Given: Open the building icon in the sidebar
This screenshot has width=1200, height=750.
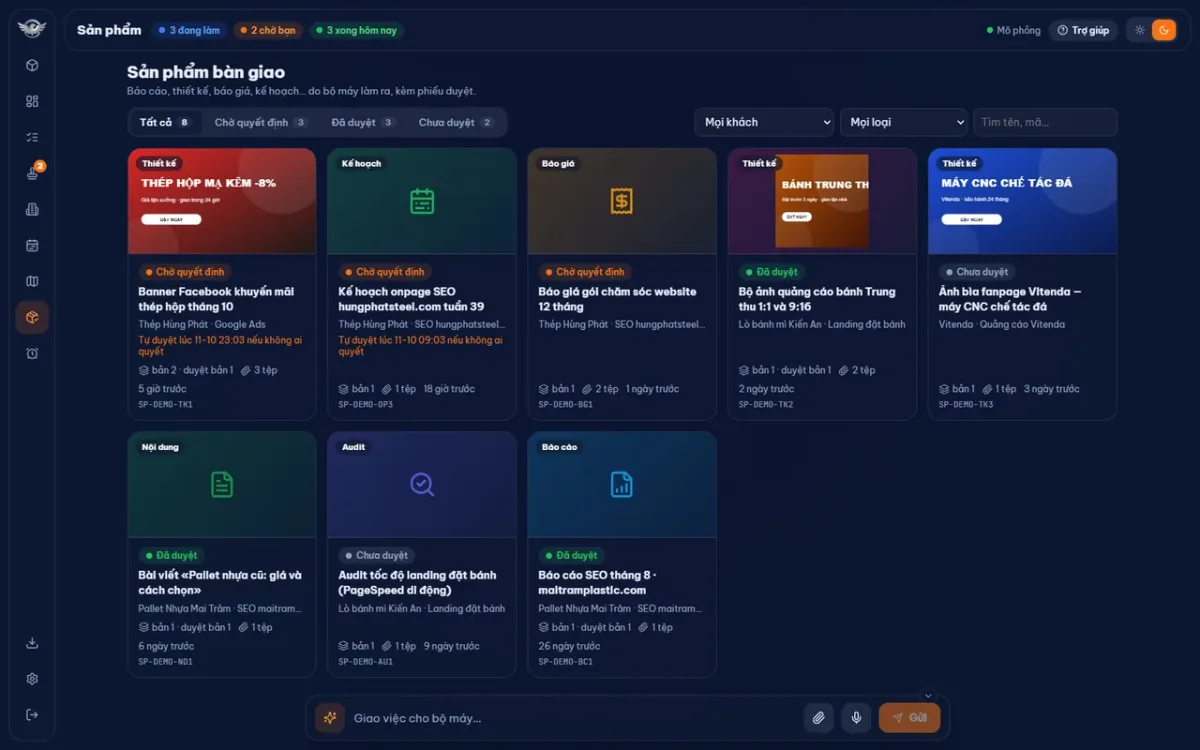Looking at the screenshot, I should click(x=32, y=209).
